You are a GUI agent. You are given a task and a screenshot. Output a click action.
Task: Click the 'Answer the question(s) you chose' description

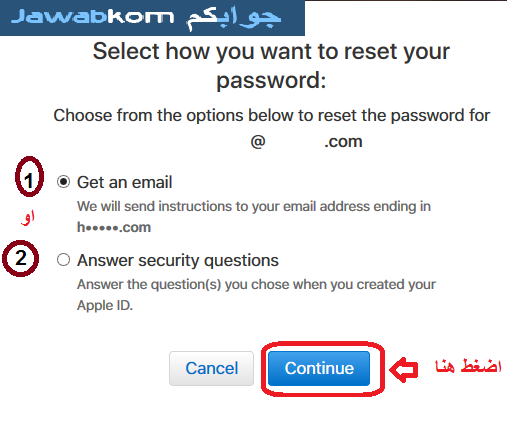[x=256, y=284]
